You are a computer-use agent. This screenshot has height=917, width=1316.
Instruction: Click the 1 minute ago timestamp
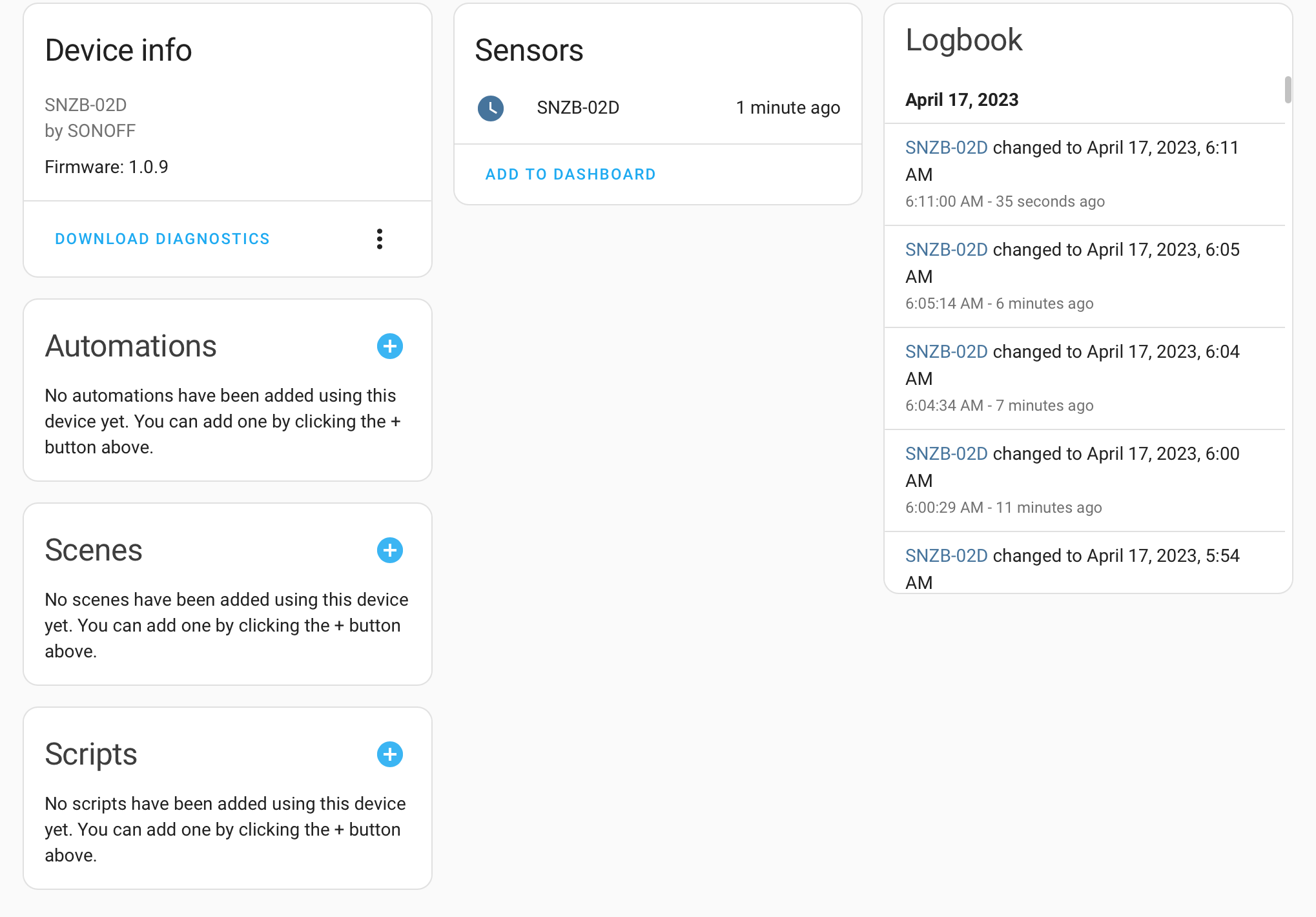(787, 108)
